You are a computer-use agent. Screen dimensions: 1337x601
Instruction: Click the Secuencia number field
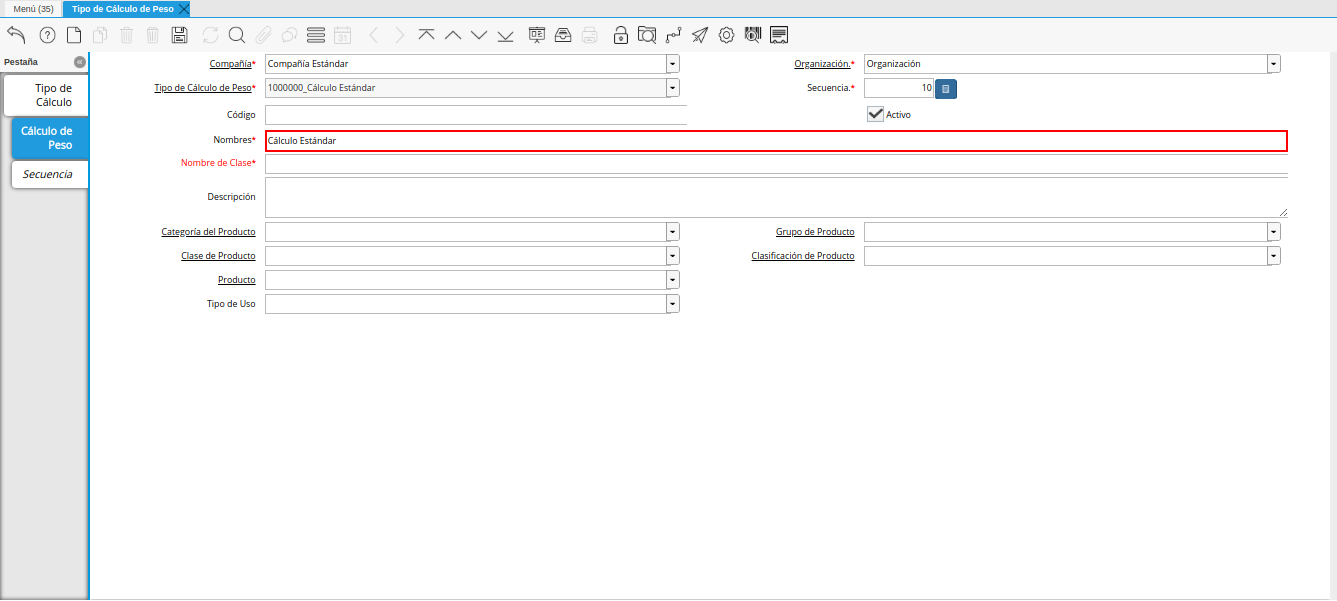pos(899,88)
